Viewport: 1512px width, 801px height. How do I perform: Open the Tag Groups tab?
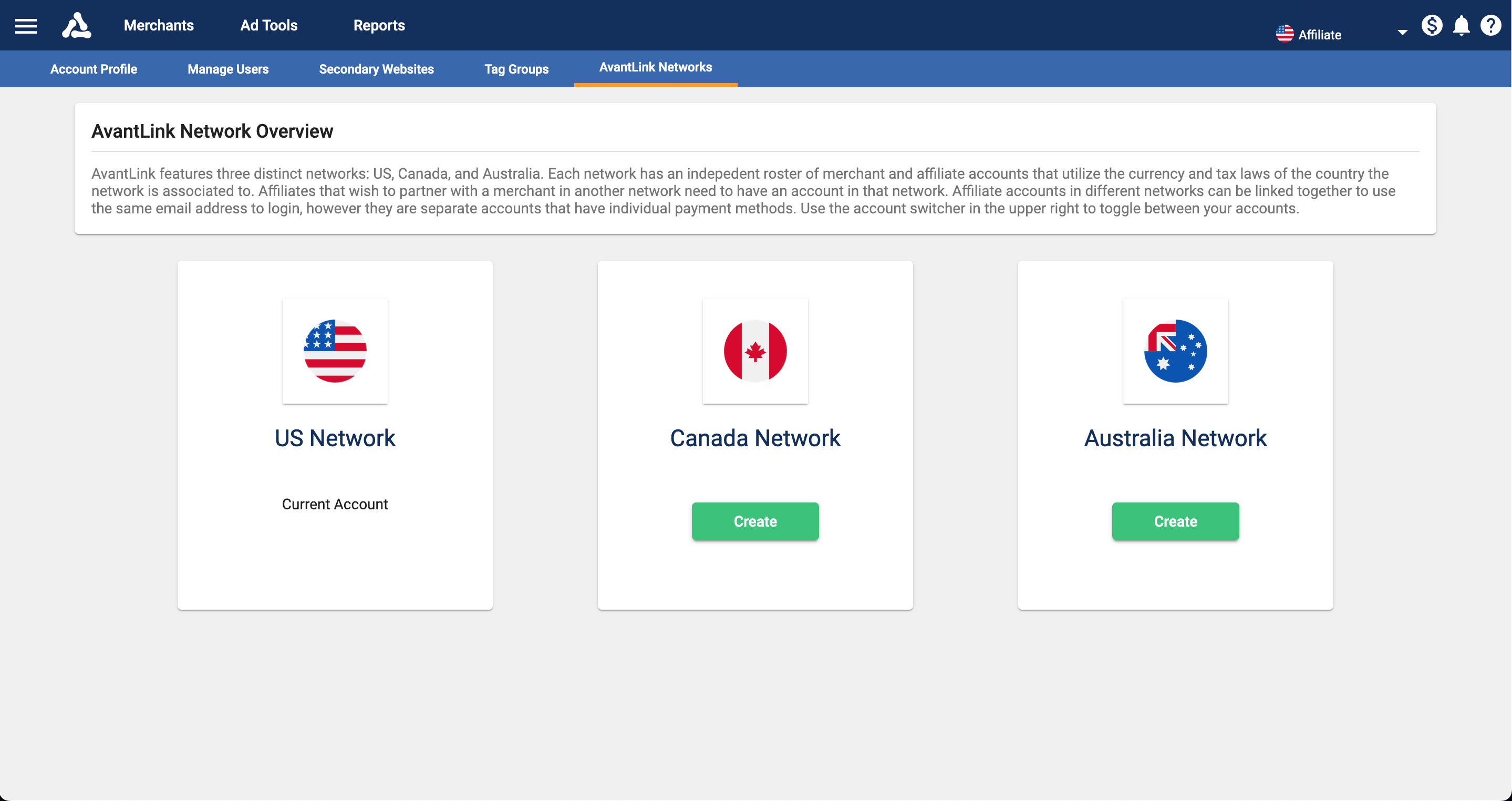(x=516, y=69)
